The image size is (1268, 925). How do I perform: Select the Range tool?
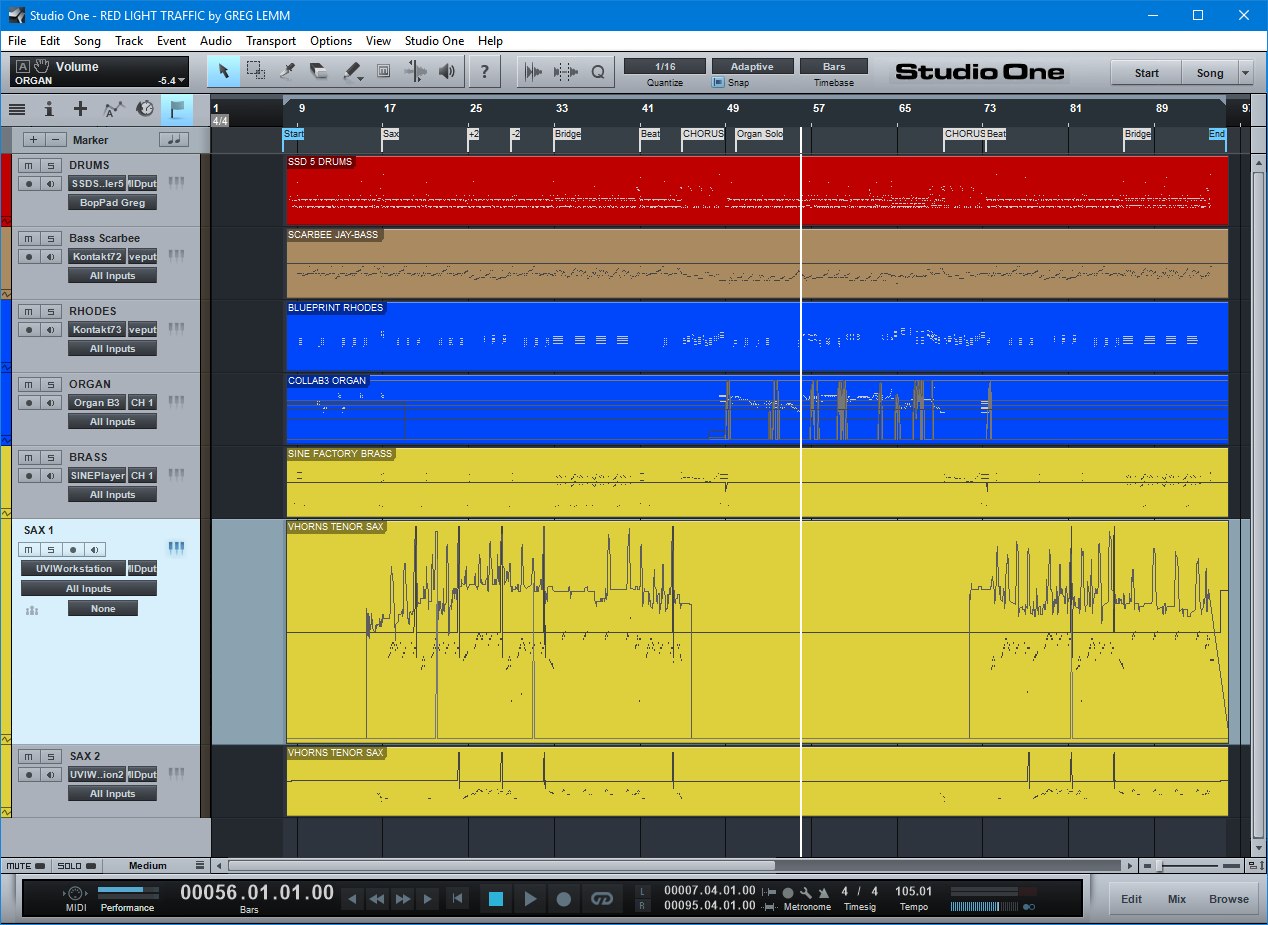pos(256,71)
